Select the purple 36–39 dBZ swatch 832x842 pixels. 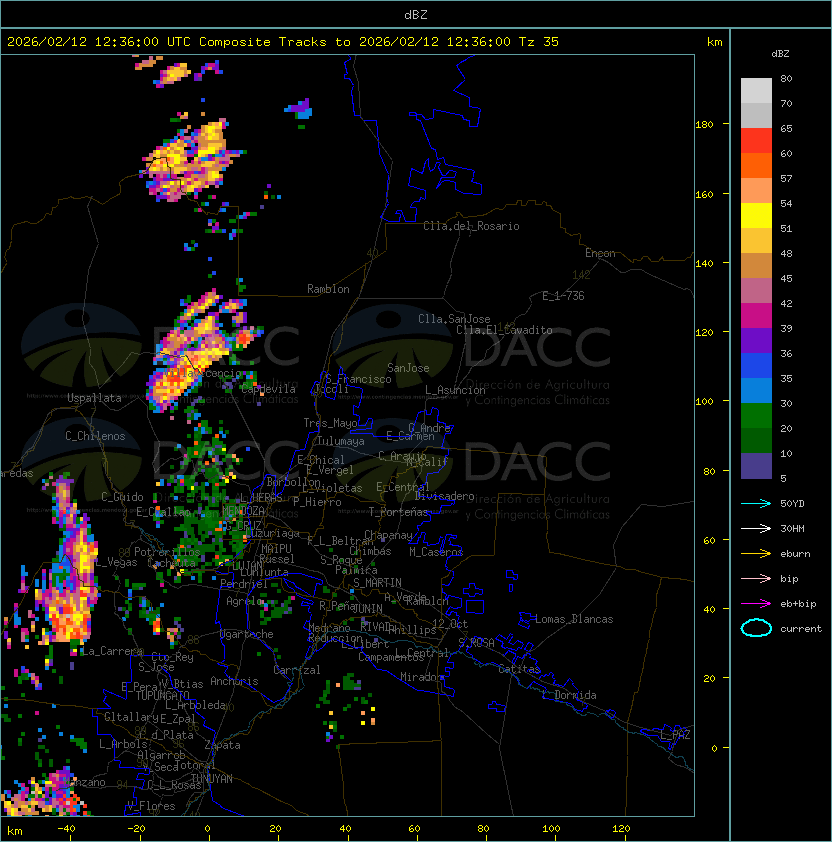[x=756, y=340]
